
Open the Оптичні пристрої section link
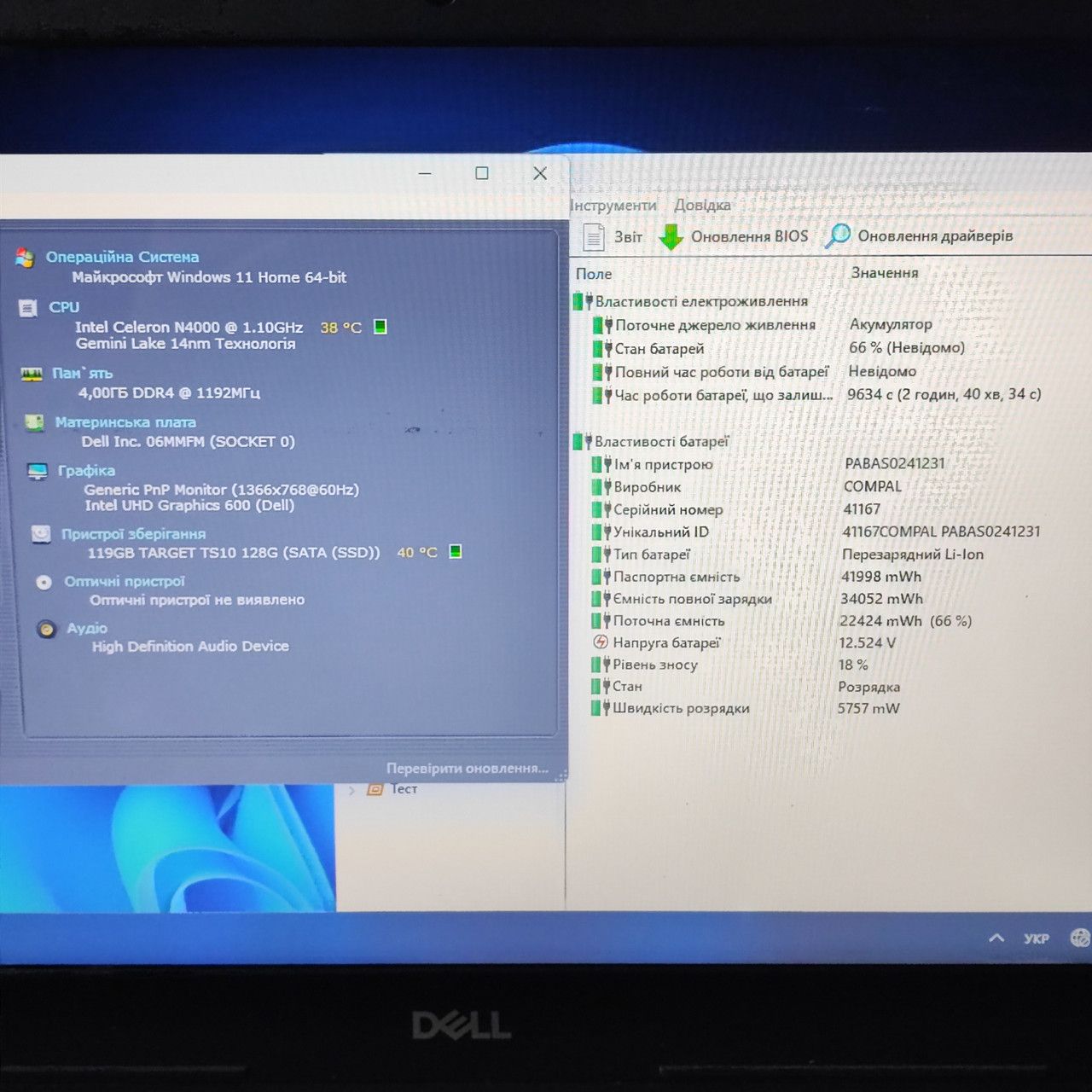(125, 582)
